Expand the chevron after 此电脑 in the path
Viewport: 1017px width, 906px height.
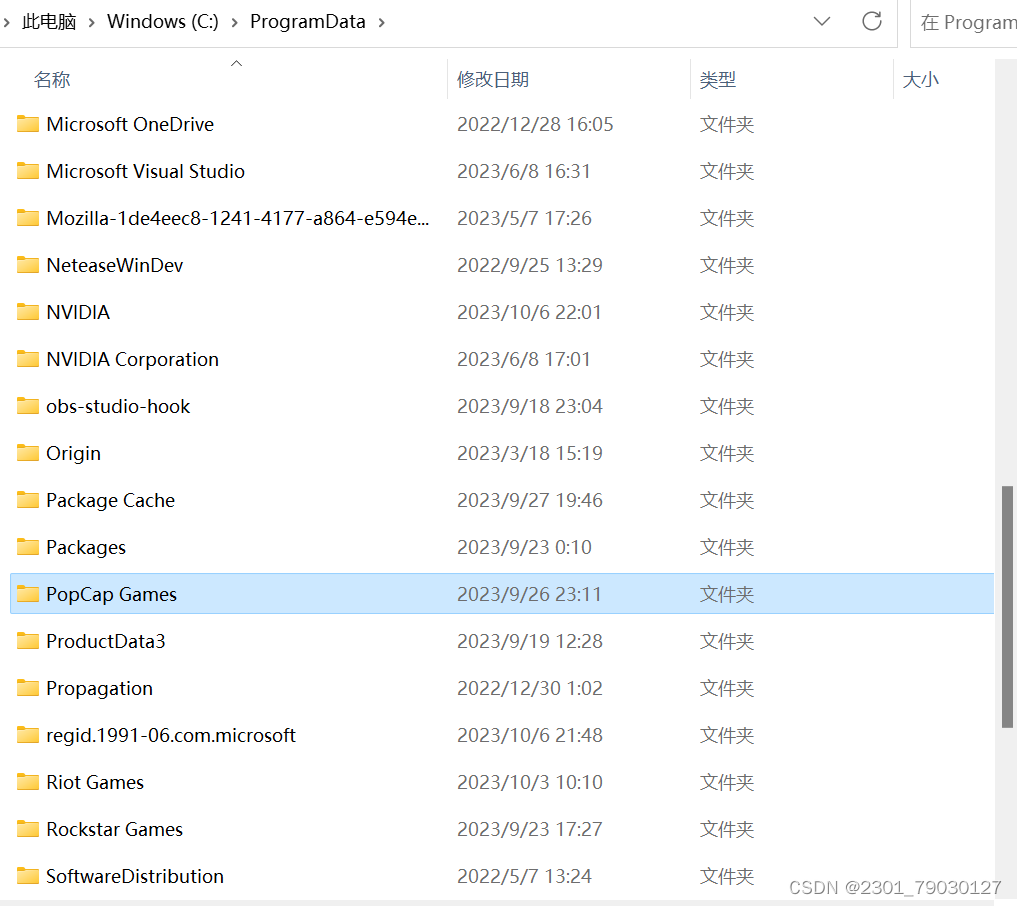tap(91, 23)
